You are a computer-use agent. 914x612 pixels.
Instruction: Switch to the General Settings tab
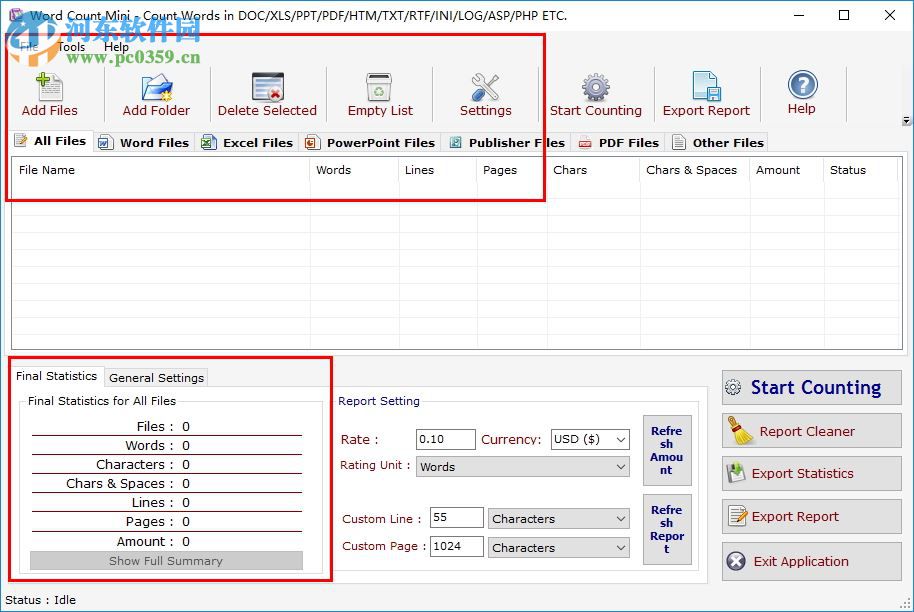pyautogui.click(x=156, y=378)
